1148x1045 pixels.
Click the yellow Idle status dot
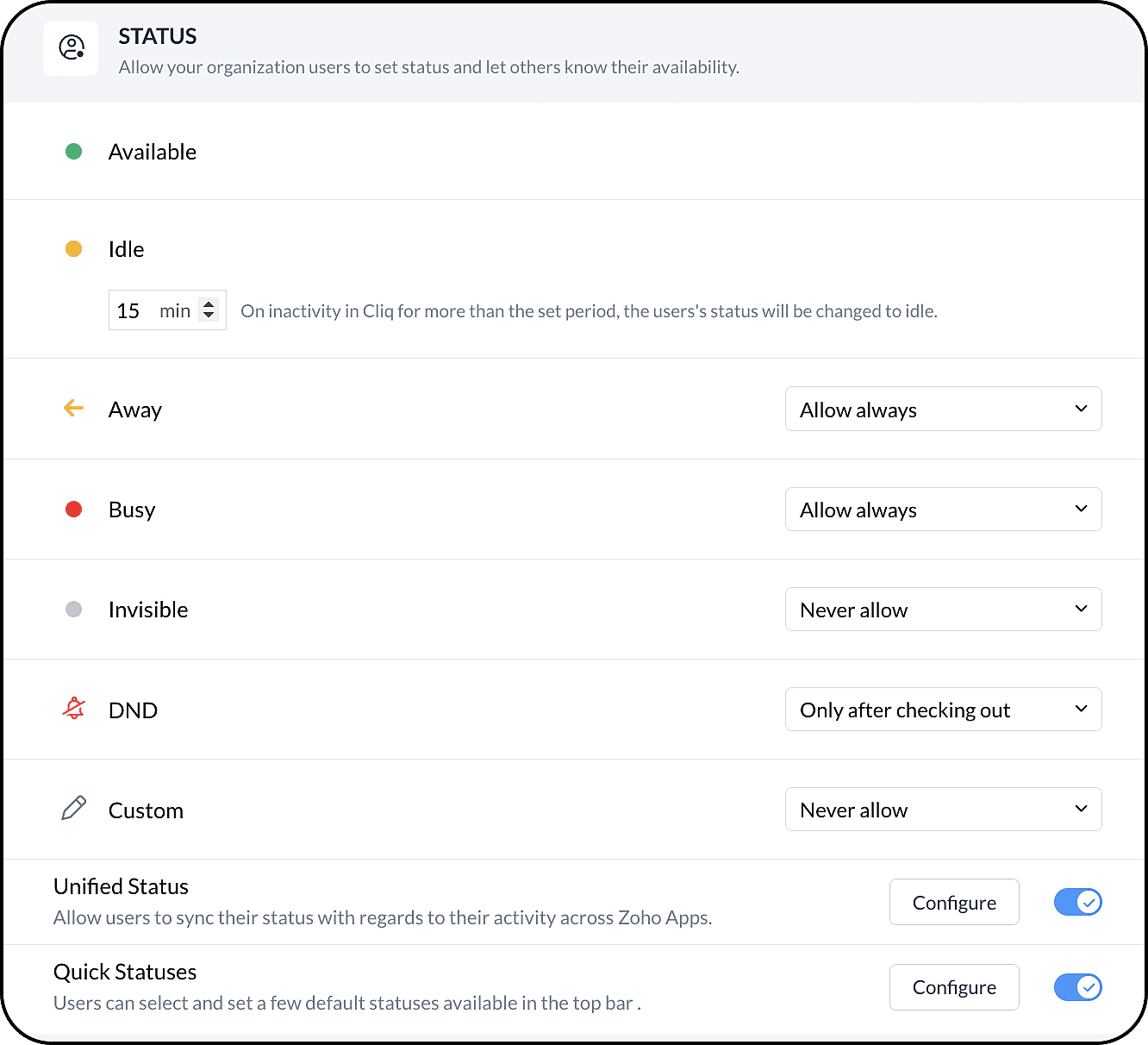click(74, 249)
